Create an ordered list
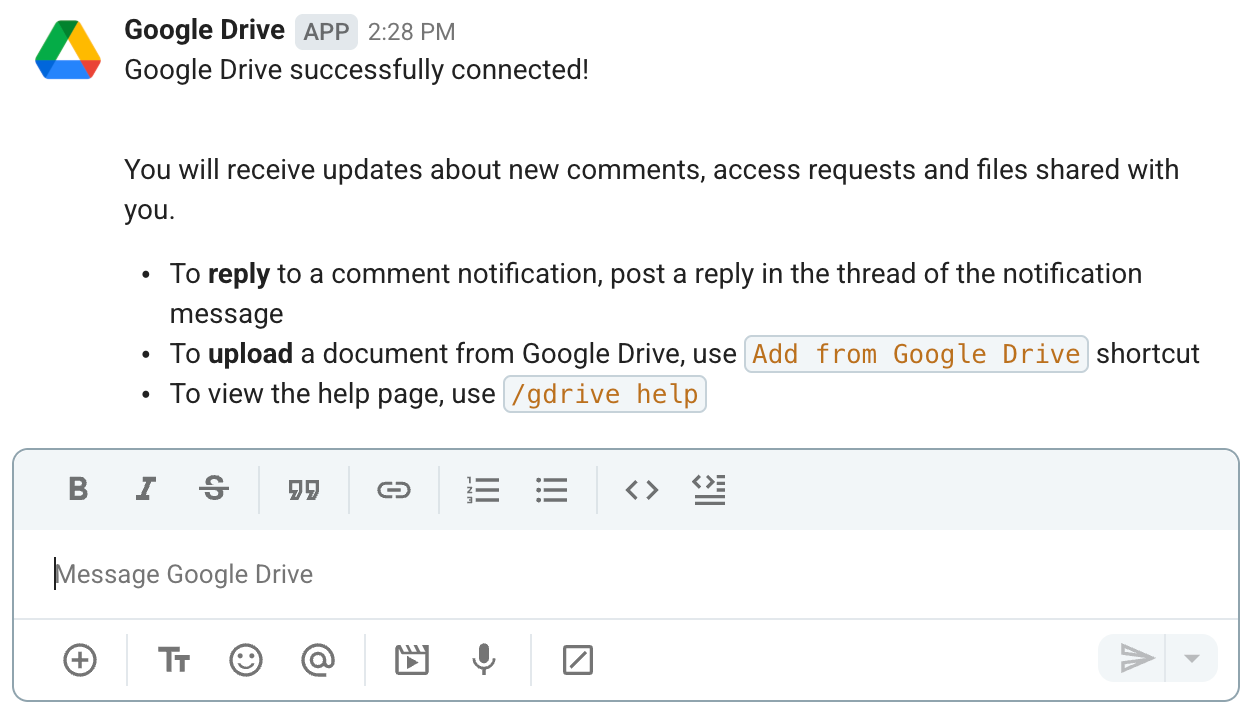Screen dimensions: 1254x714 coord(483,489)
